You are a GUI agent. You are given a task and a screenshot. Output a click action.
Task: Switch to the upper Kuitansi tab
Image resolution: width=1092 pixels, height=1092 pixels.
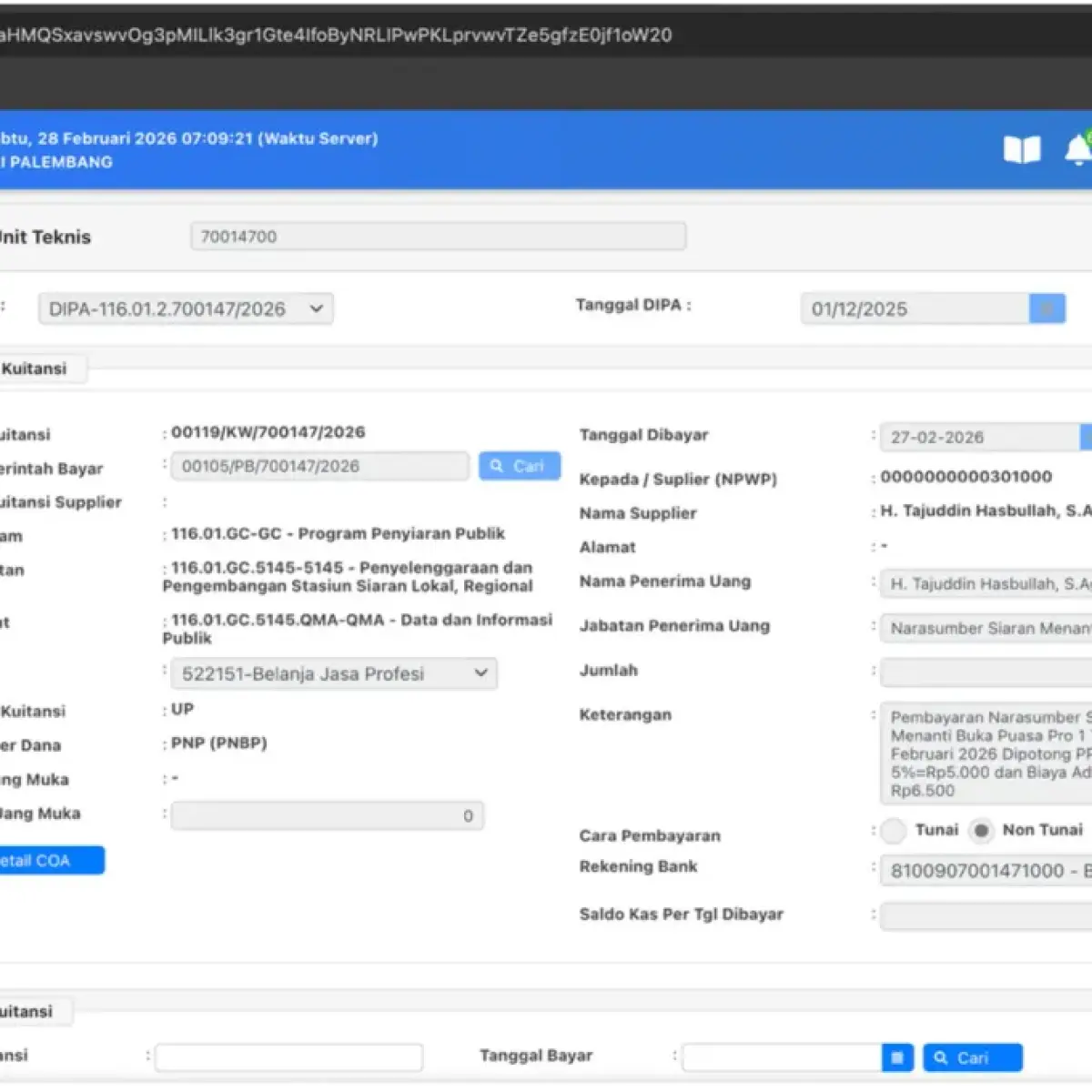[x=42, y=369]
